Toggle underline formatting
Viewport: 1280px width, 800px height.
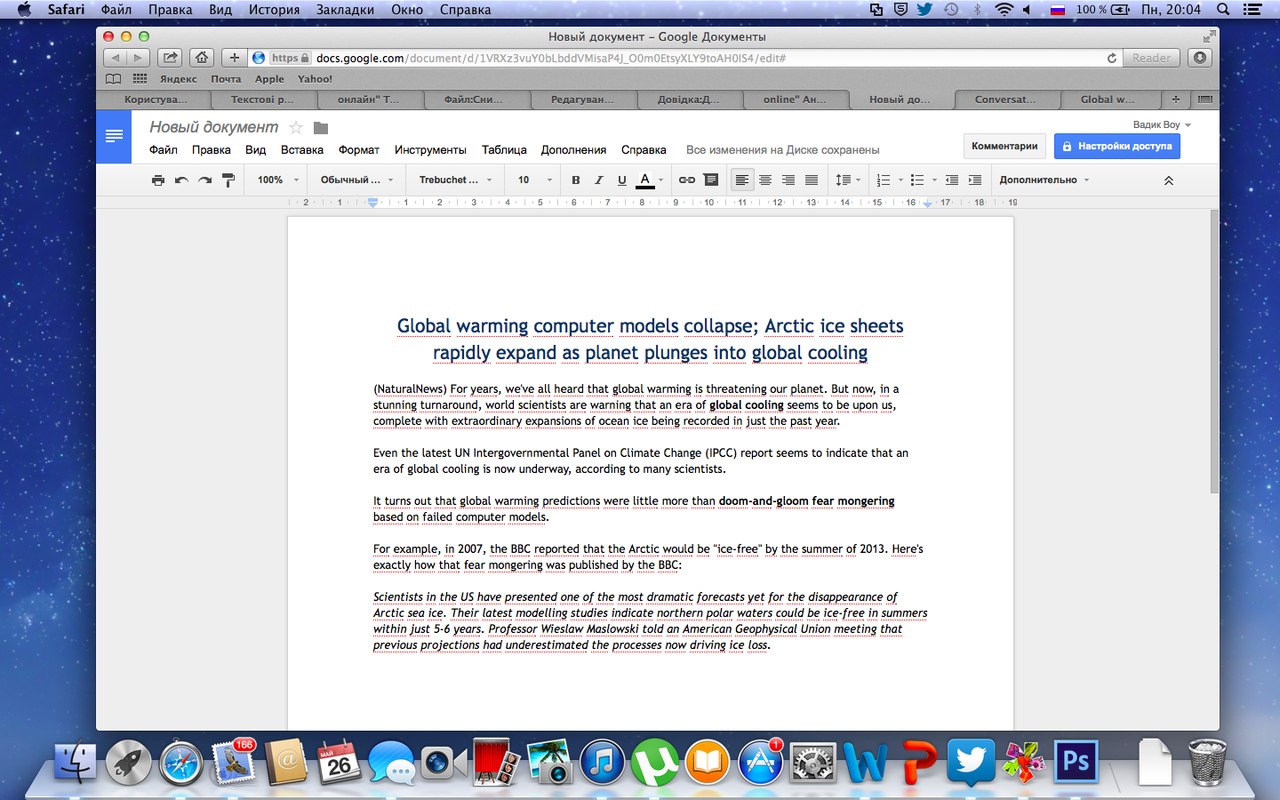[x=622, y=180]
